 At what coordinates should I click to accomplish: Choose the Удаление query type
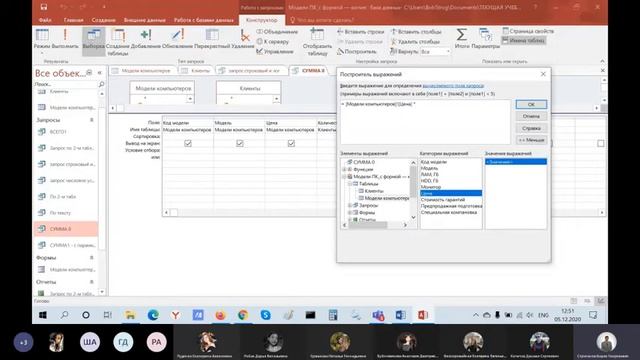click(243, 39)
